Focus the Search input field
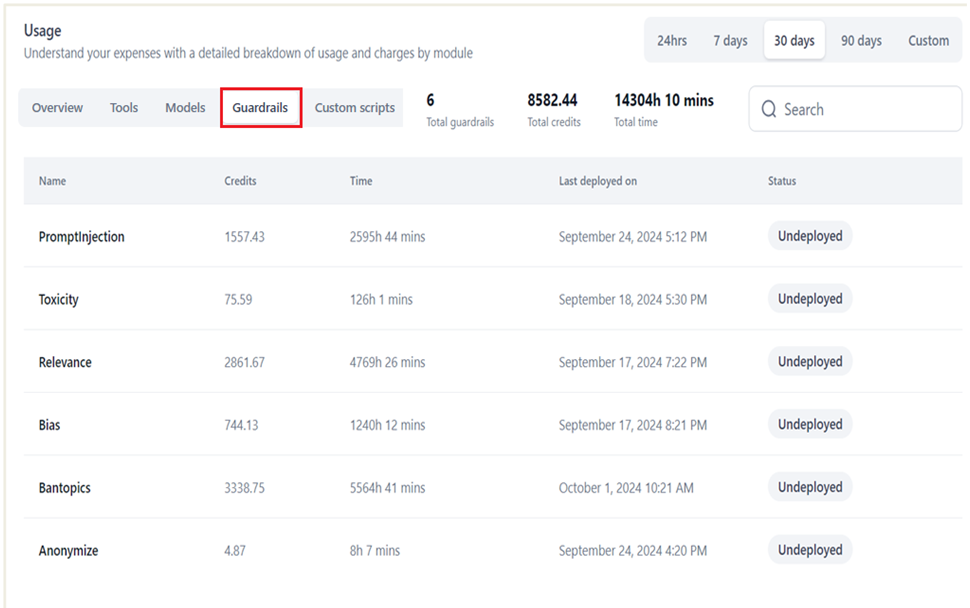Viewport: 970px width, 608px height. pos(856,109)
